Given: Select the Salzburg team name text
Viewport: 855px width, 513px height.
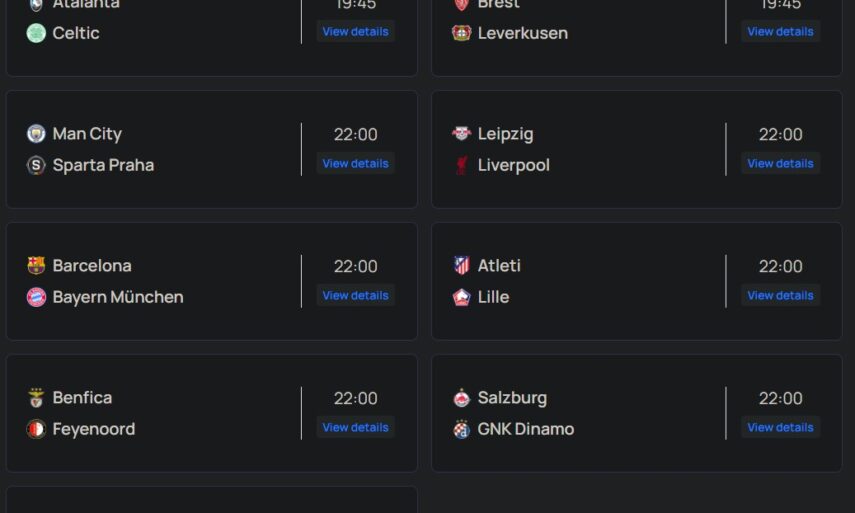Looking at the screenshot, I should pyautogui.click(x=512, y=398).
